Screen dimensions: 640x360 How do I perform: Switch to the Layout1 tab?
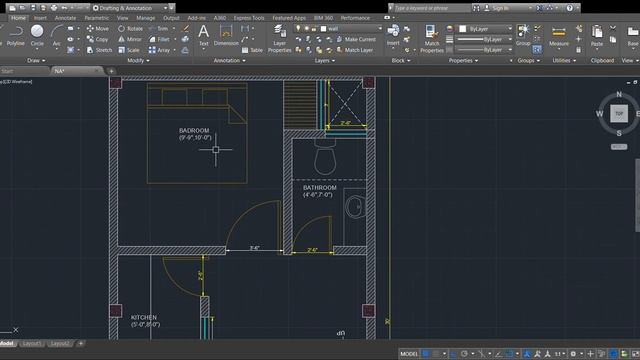(32, 344)
